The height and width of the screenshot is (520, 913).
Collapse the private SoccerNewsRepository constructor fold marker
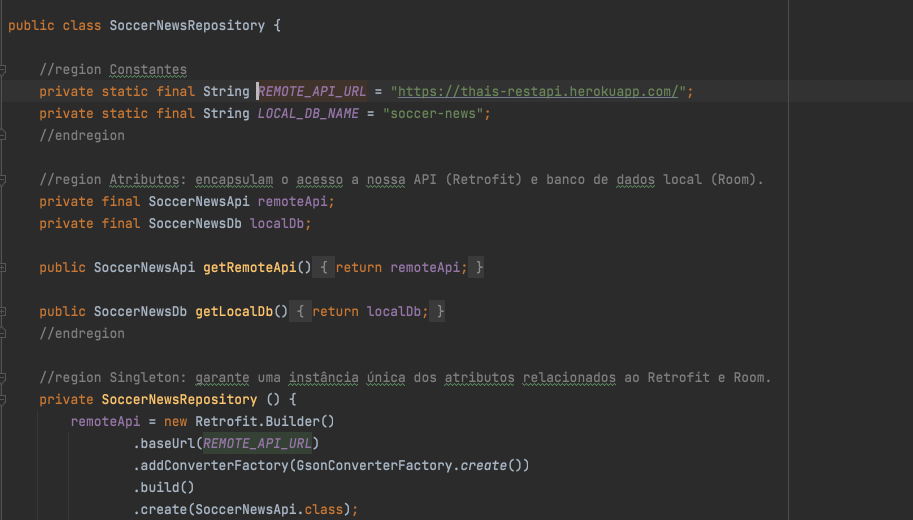coord(2,400)
